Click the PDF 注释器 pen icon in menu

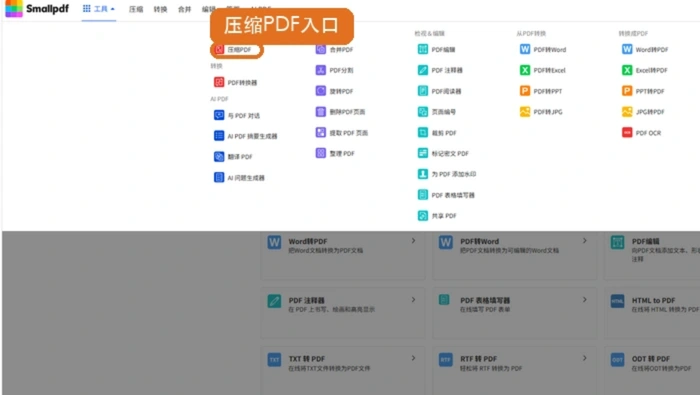(x=422, y=70)
